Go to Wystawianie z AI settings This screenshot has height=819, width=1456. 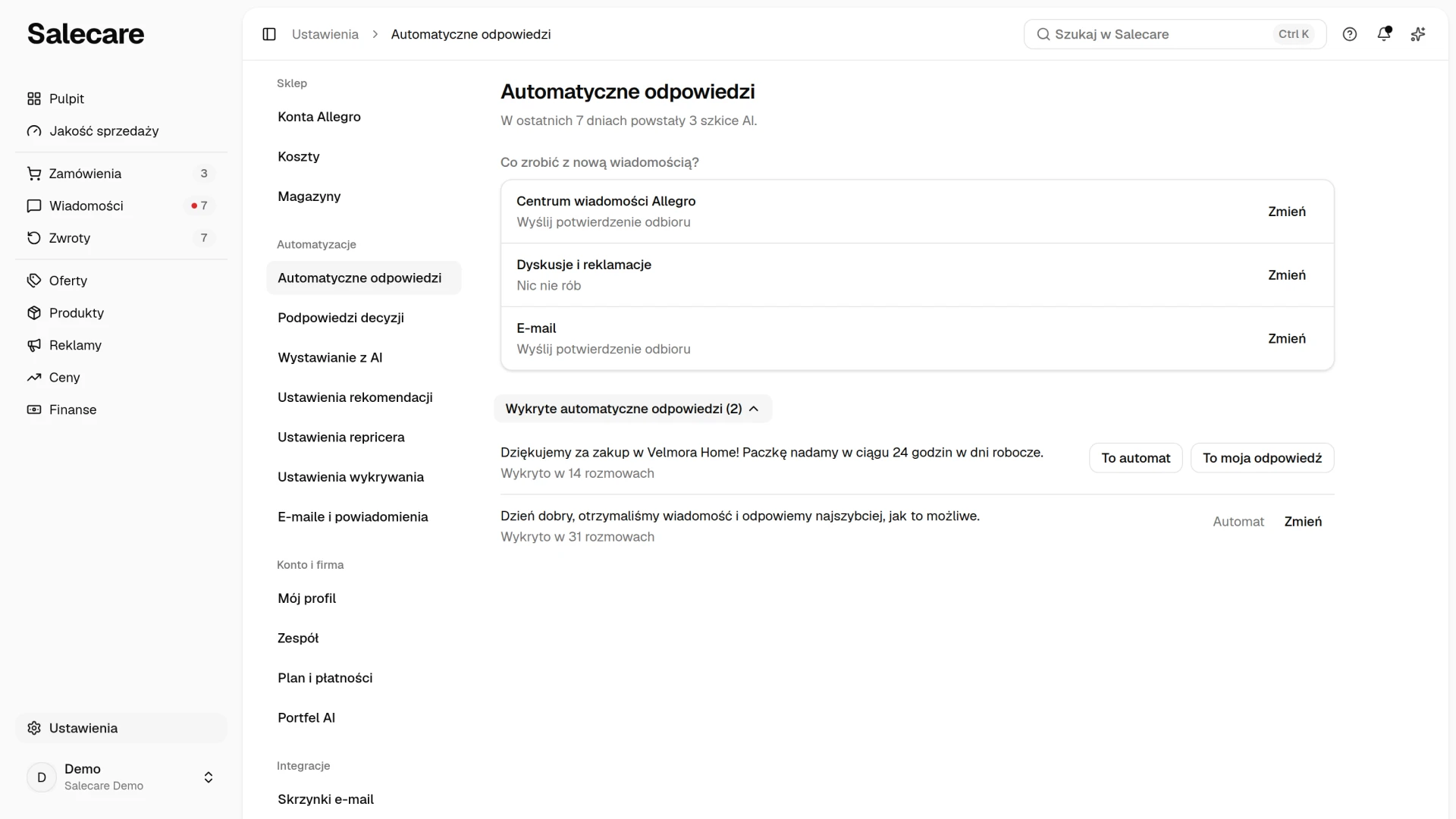click(x=364, y=358)
